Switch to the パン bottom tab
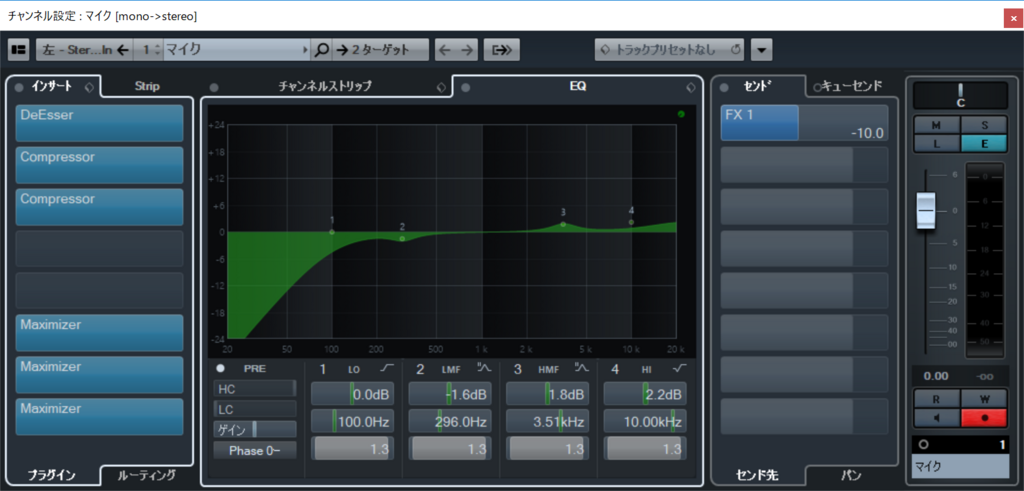The height and width of the screenshot is (491, 1024). 852,475
